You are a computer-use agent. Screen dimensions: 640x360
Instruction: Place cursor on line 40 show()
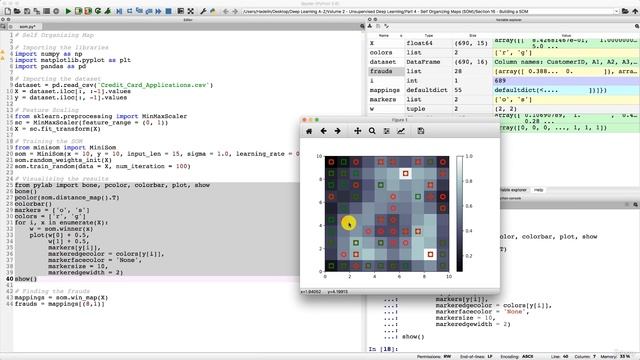pyautogui.click(x=26, y=279)
